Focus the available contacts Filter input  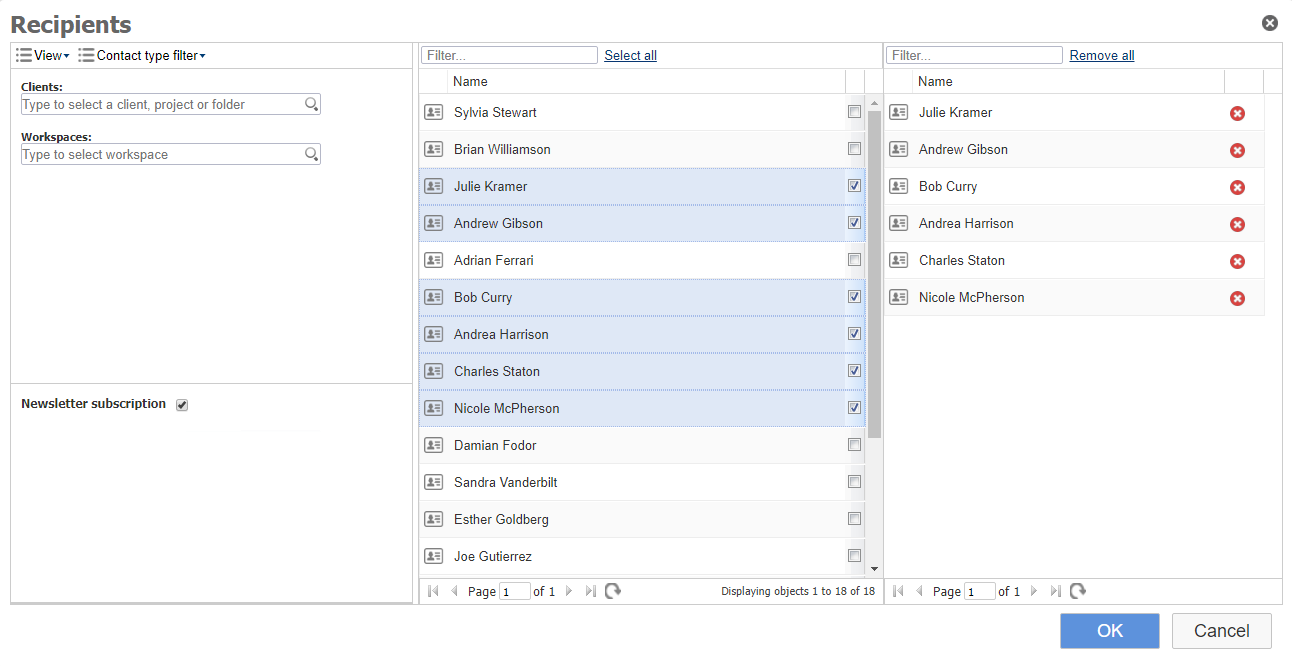509,56
